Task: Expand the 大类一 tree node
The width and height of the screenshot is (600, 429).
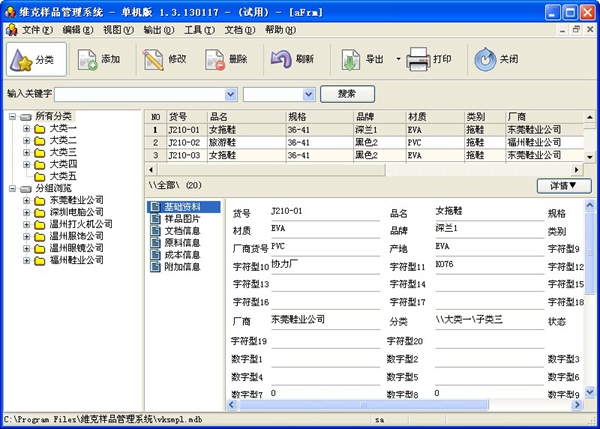Action: coord(26,129)
